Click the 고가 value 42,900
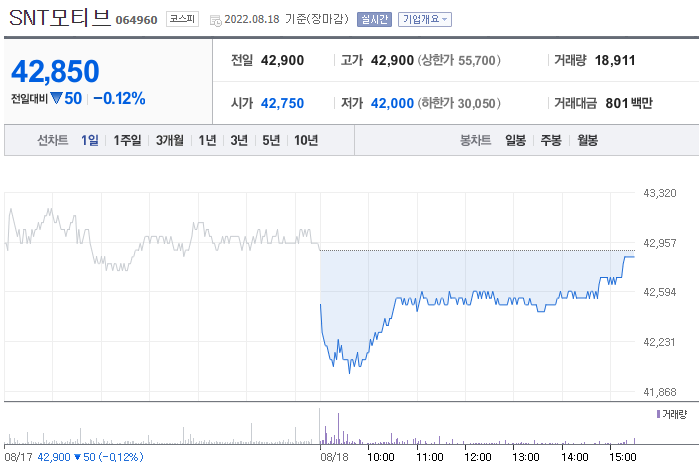Screen dimensions: 699x470 [392, 60]
